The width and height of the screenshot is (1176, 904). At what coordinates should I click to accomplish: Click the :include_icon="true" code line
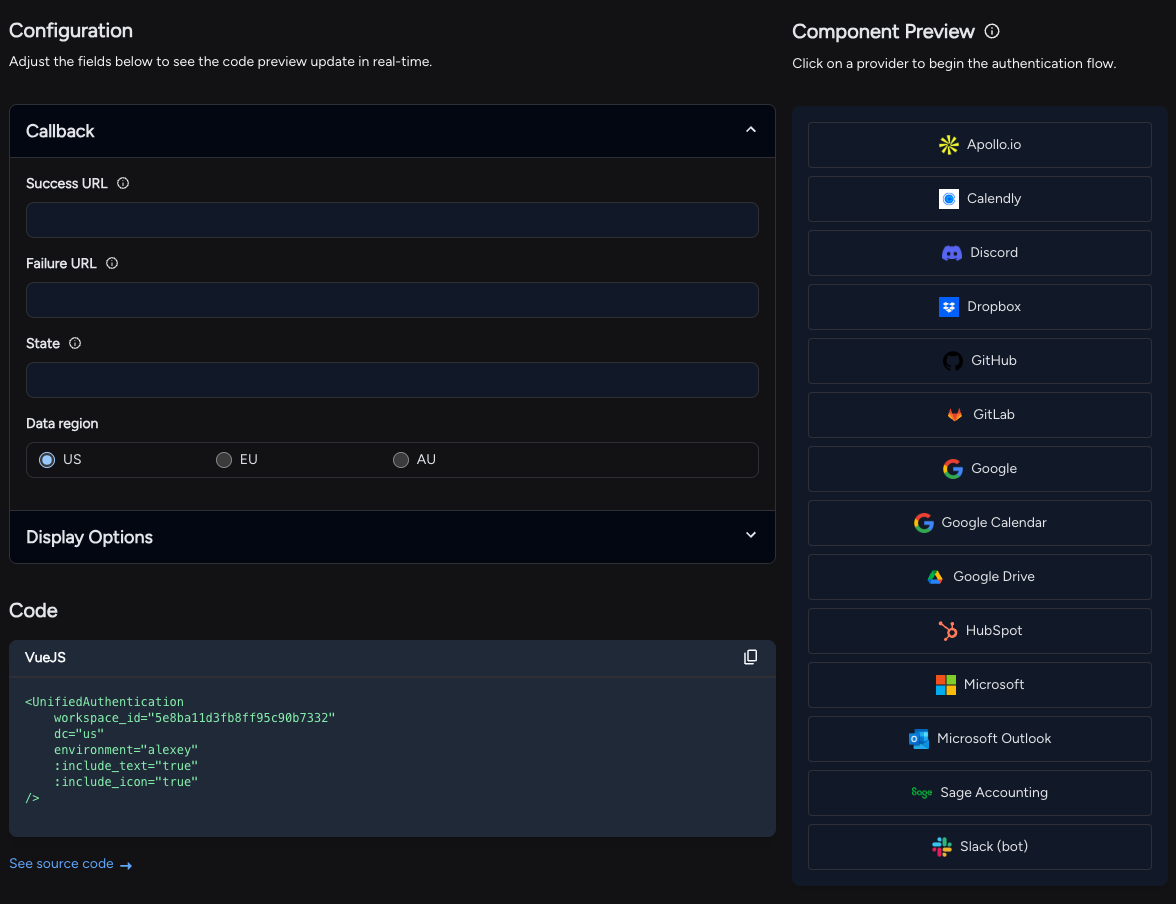[125, 782]
